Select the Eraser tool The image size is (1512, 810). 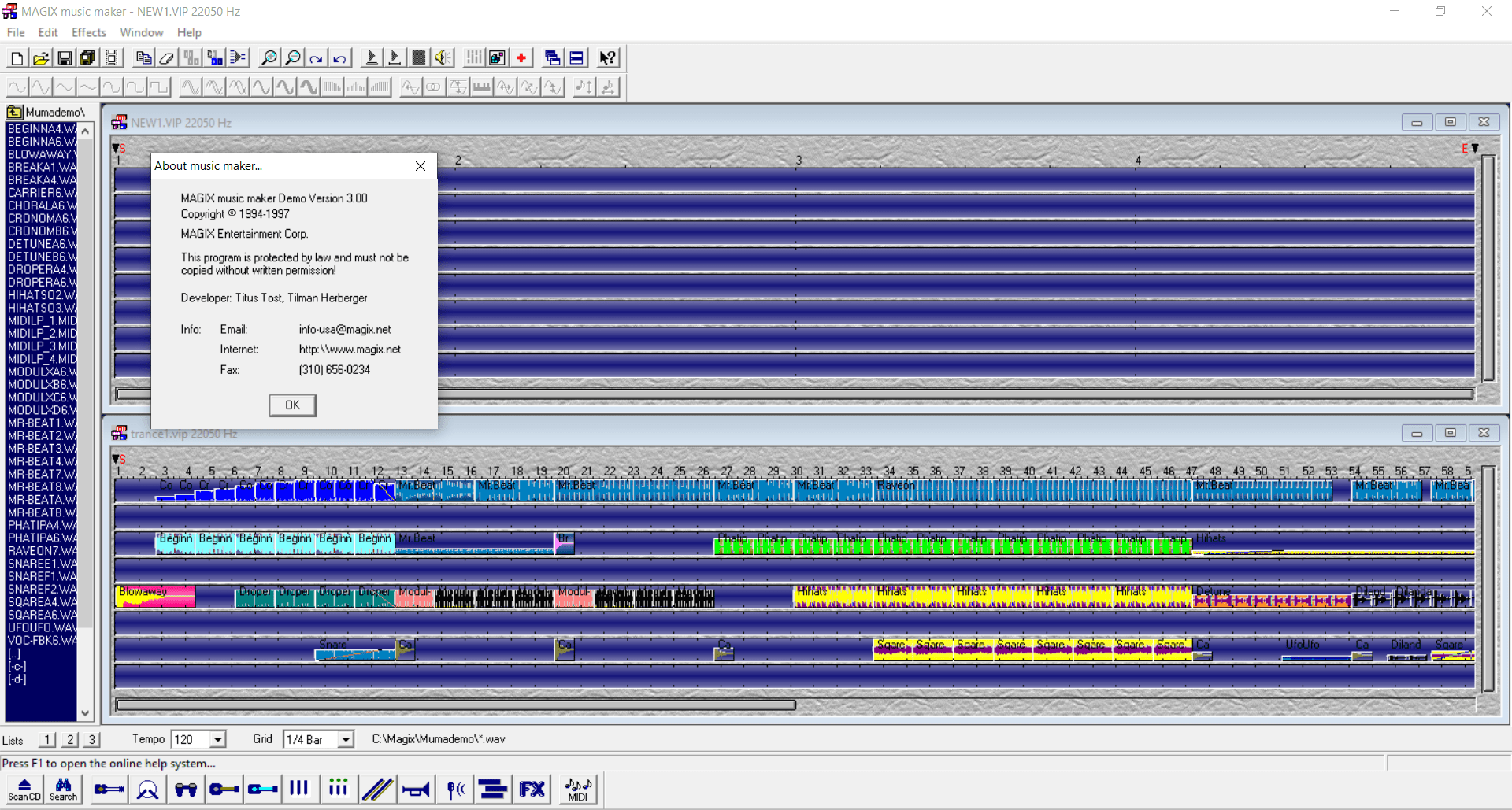(166, 57)
